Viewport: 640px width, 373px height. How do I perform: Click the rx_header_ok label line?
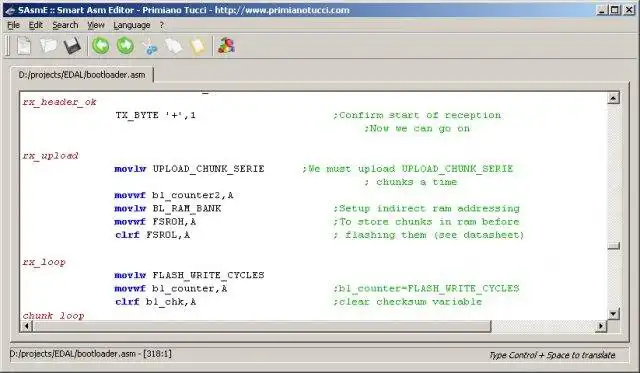[60, 102]
